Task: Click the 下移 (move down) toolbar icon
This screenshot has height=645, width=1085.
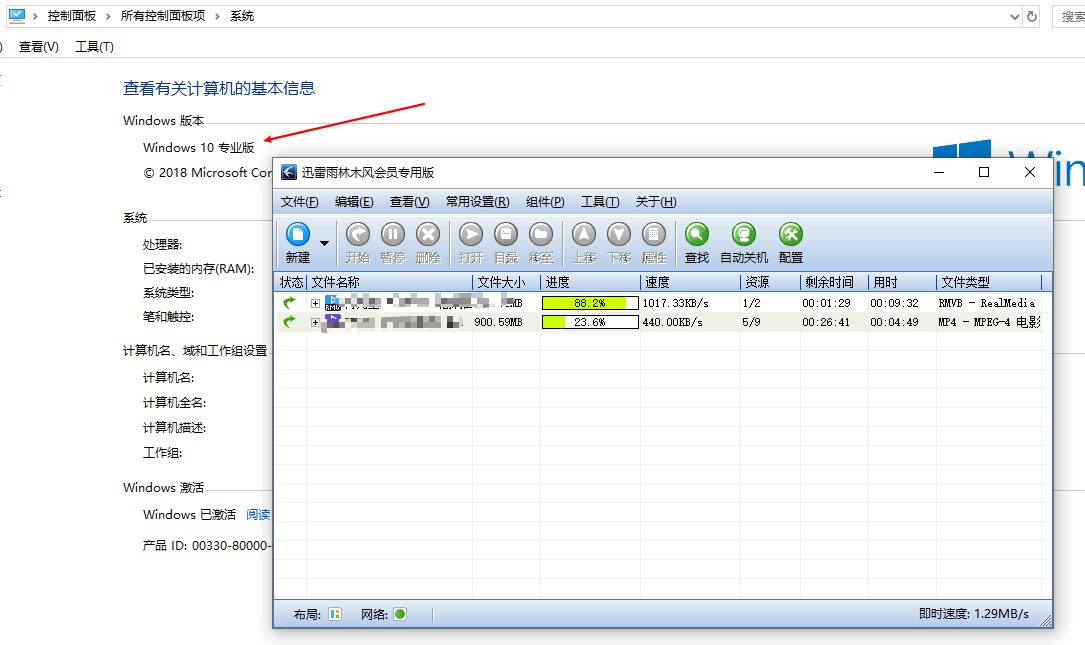Action: 619,235
